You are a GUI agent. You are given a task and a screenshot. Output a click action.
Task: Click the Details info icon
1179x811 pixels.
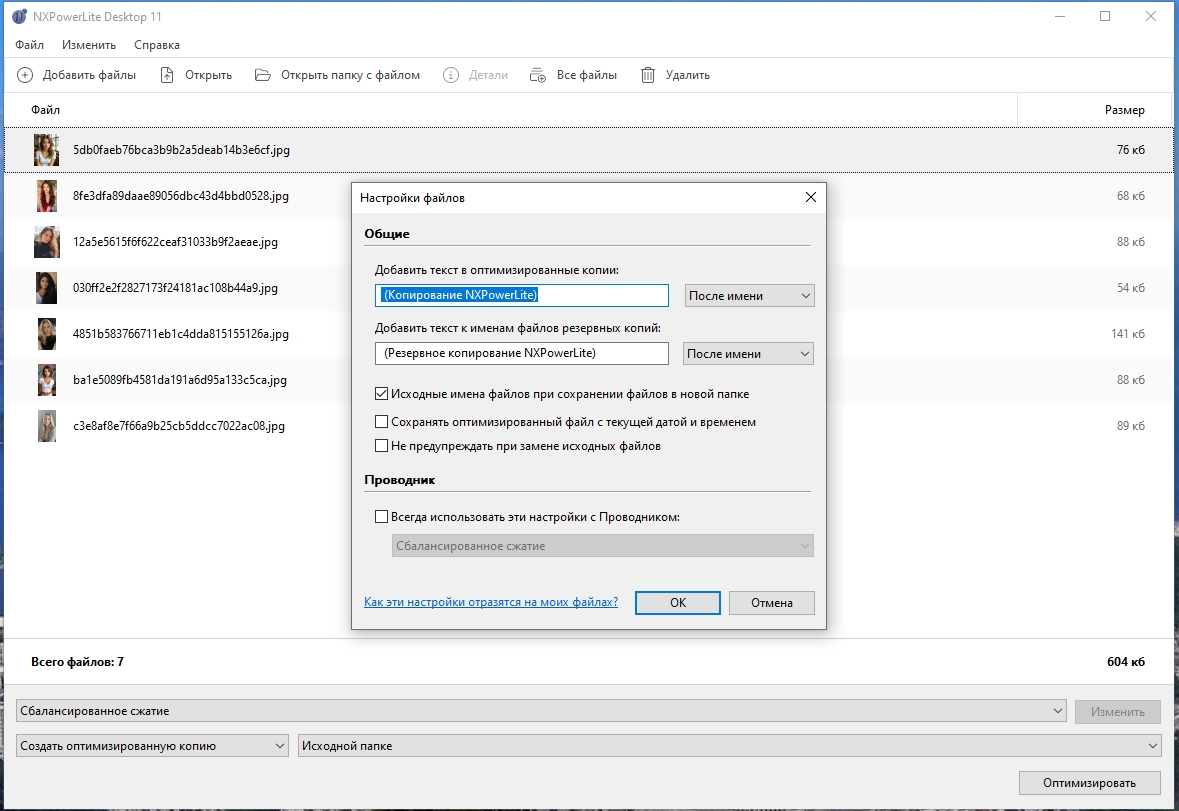[450, 75]
